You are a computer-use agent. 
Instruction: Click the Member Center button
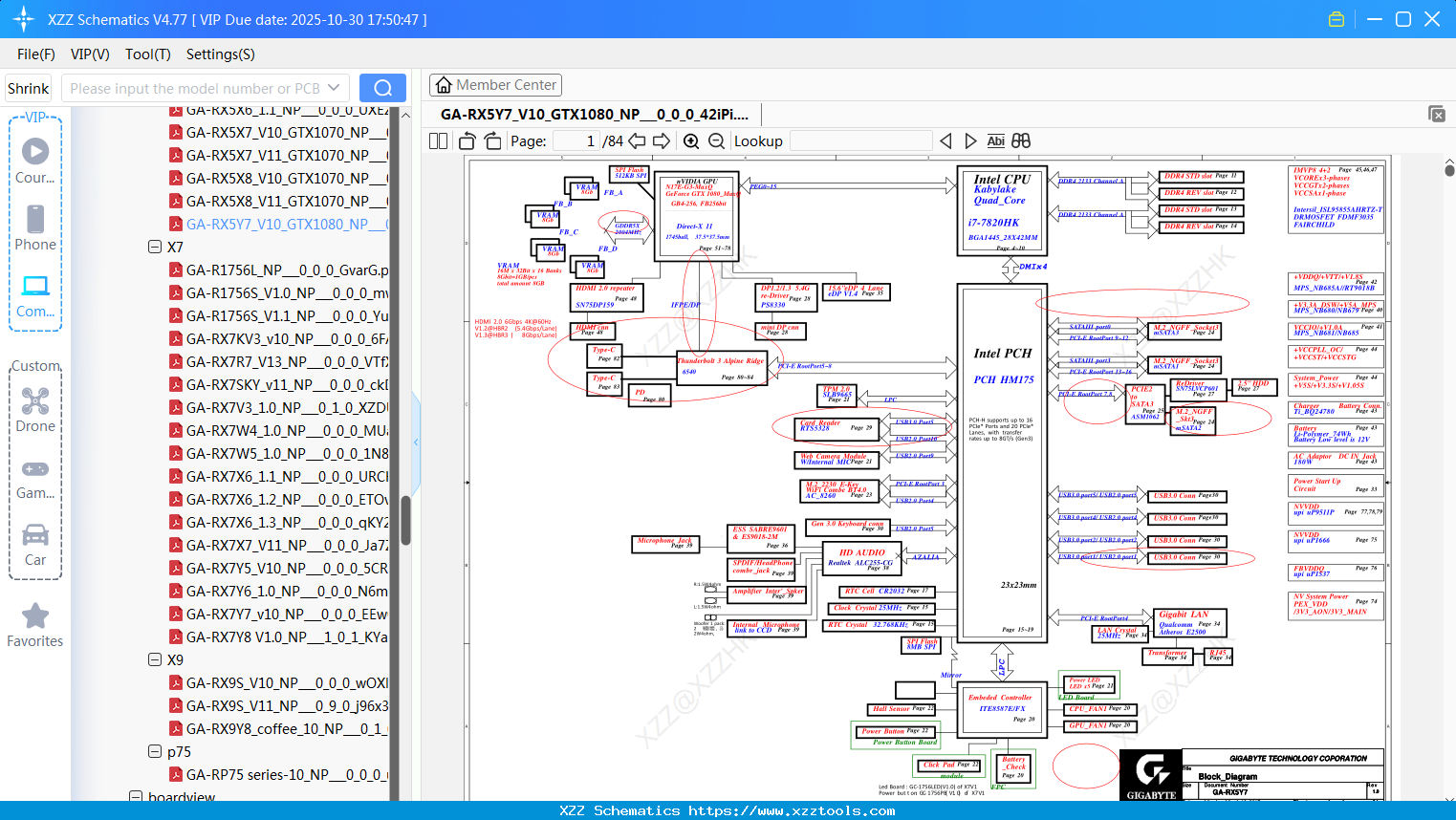495,85
